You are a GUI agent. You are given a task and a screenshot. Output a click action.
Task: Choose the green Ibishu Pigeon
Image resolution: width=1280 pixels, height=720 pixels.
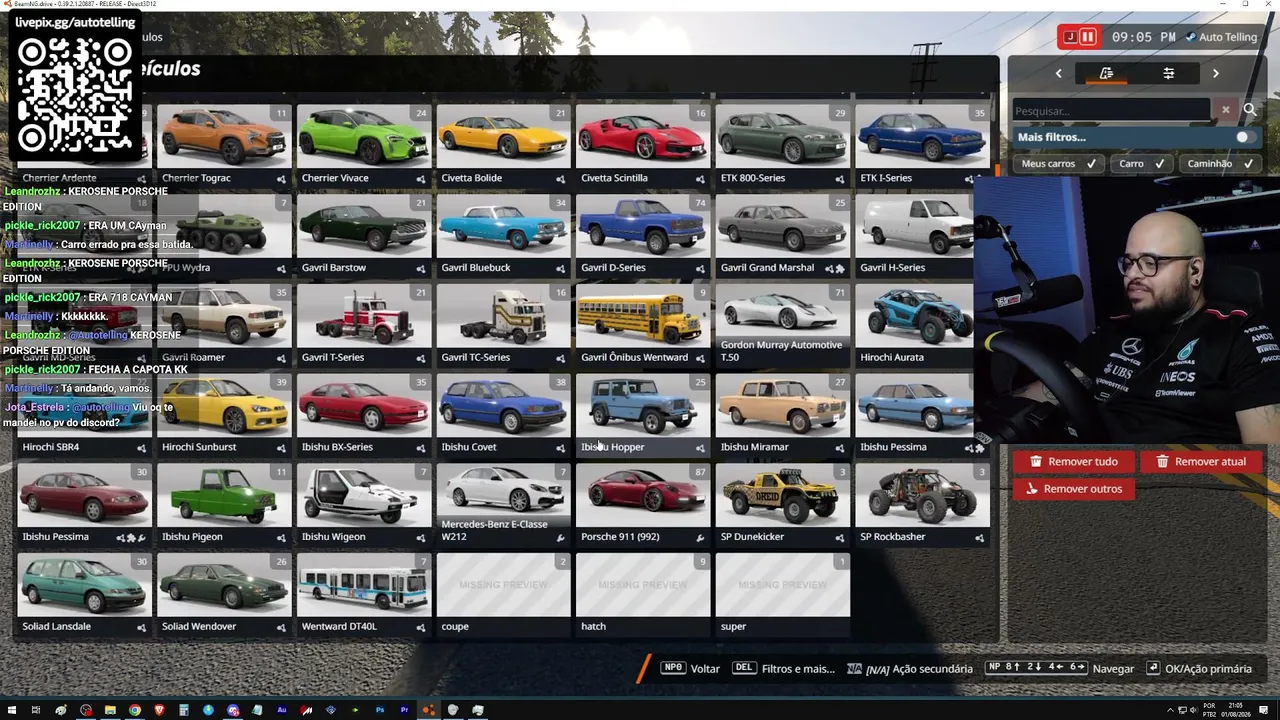224,505
